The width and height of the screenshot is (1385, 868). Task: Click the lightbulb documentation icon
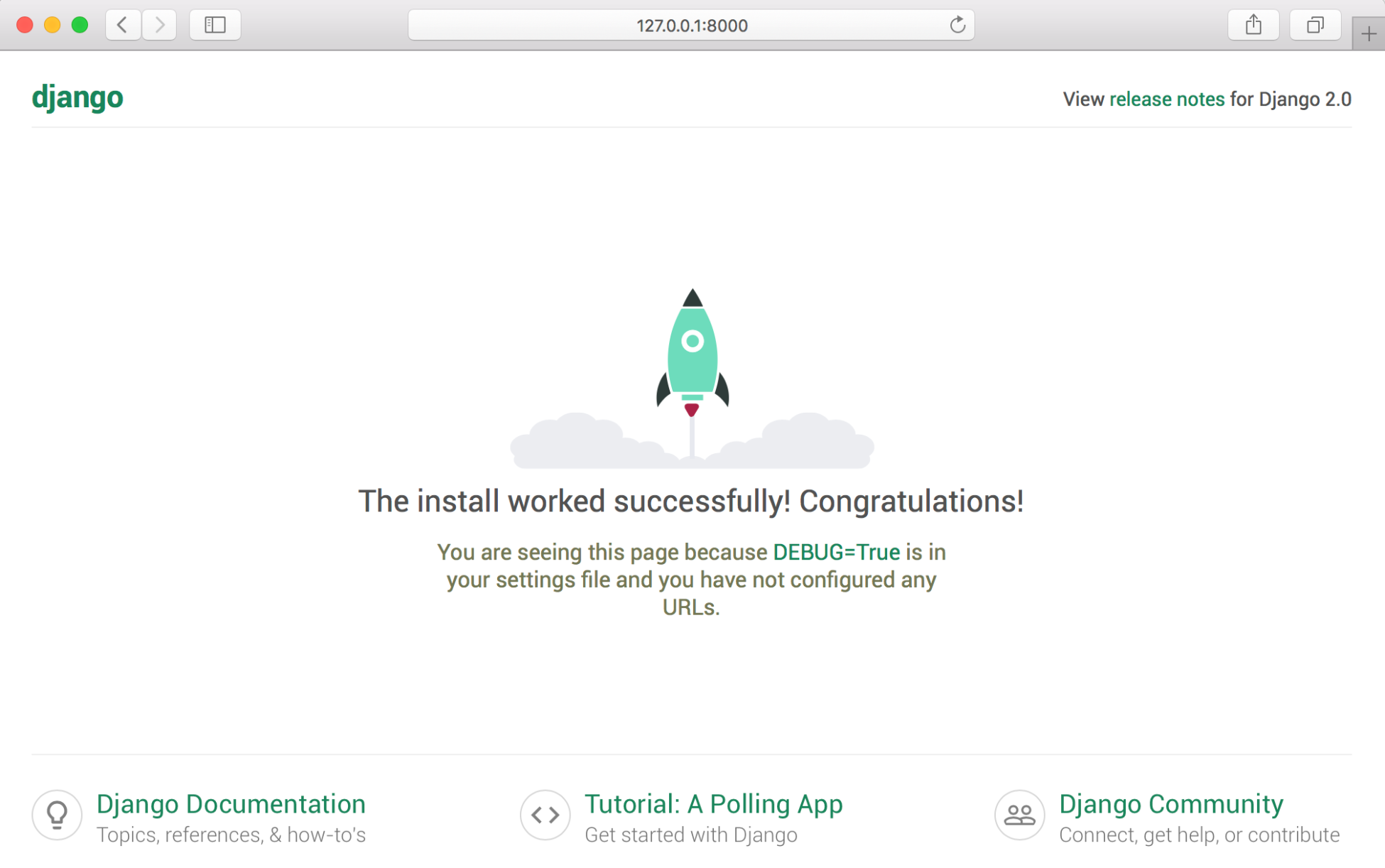point(57,815)
